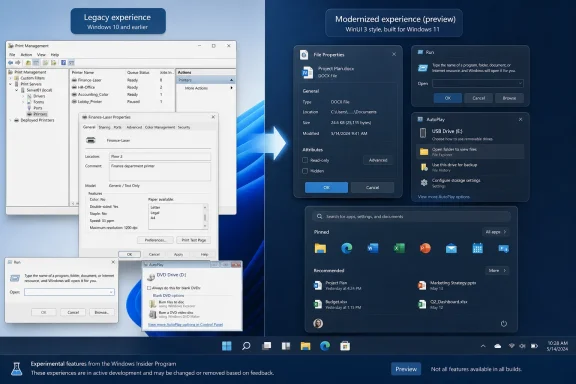This screenshot has width=576, height=384.
Task: Switch to the Sharing tab in Finance-Laser Properties
Action: 104,127
